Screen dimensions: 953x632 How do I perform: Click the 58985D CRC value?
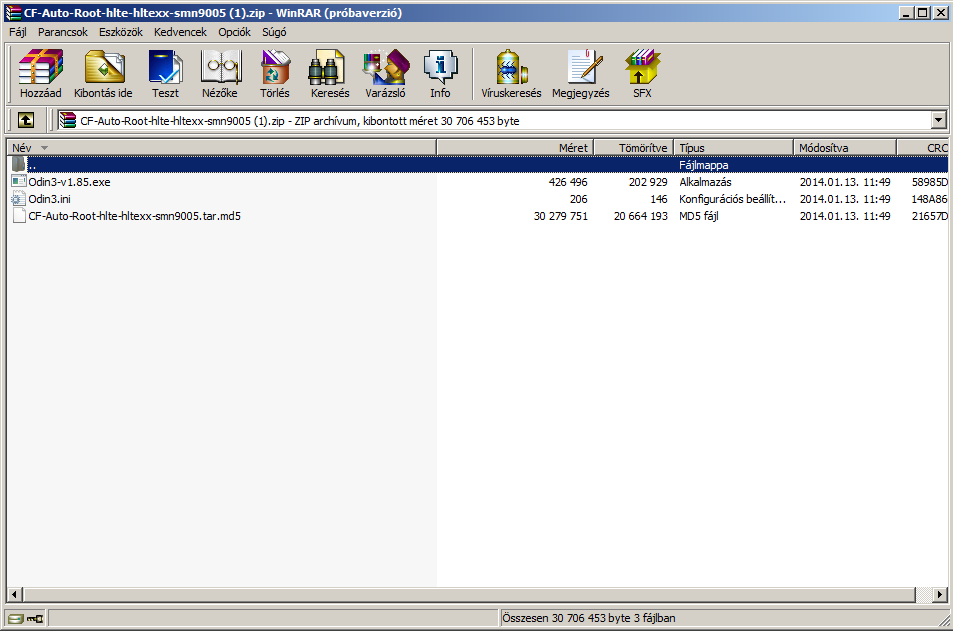(x=929, y=182)
